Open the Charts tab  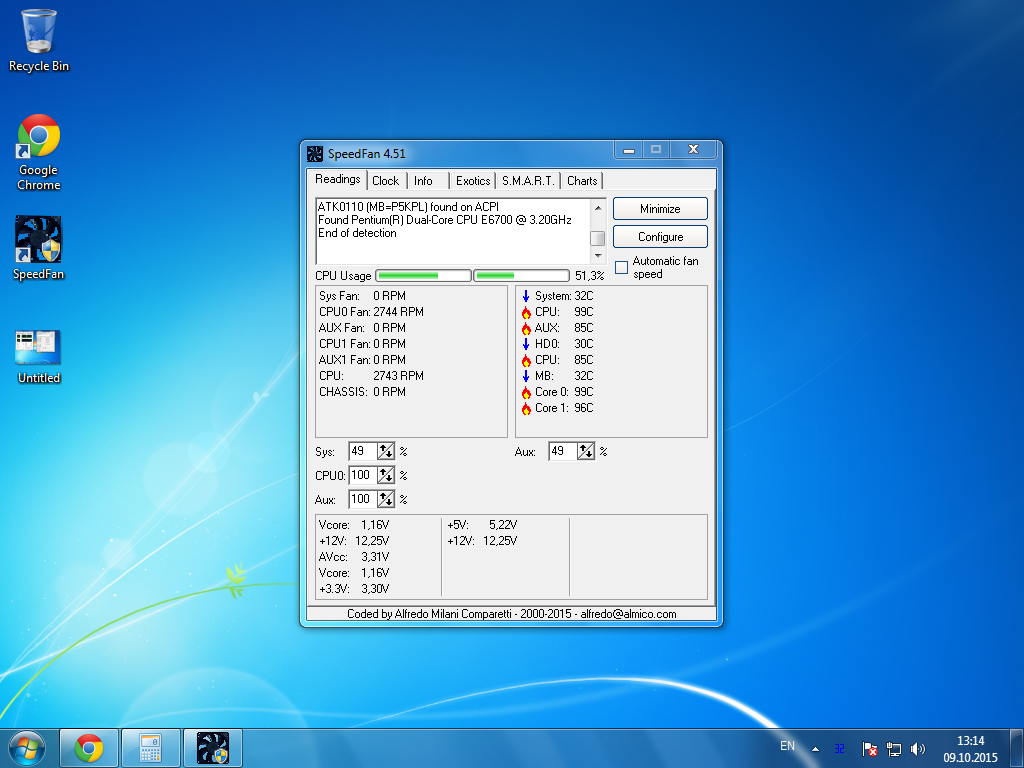(x=582, y=181)
